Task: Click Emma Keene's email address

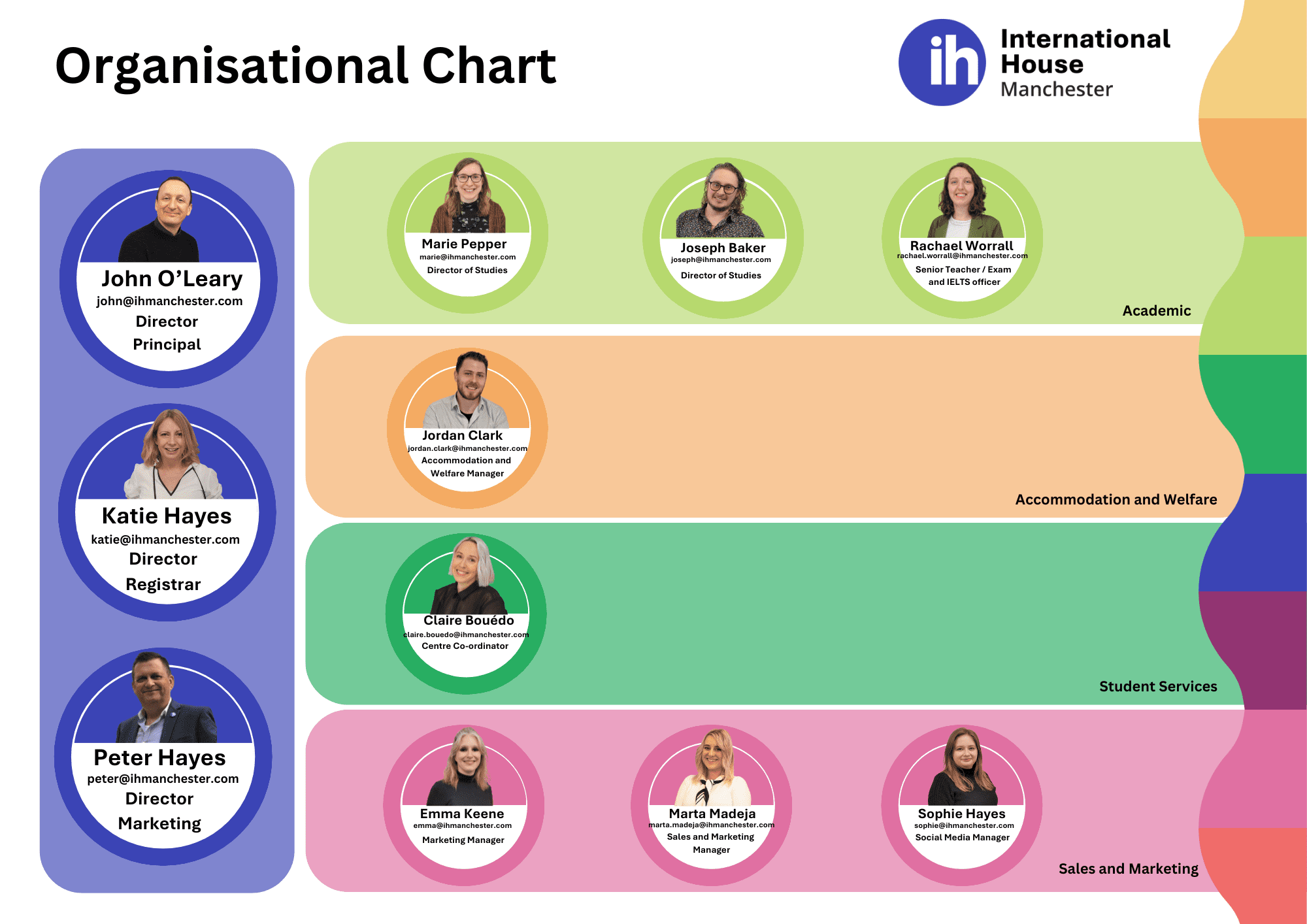Action: click(x=463, y=826)
